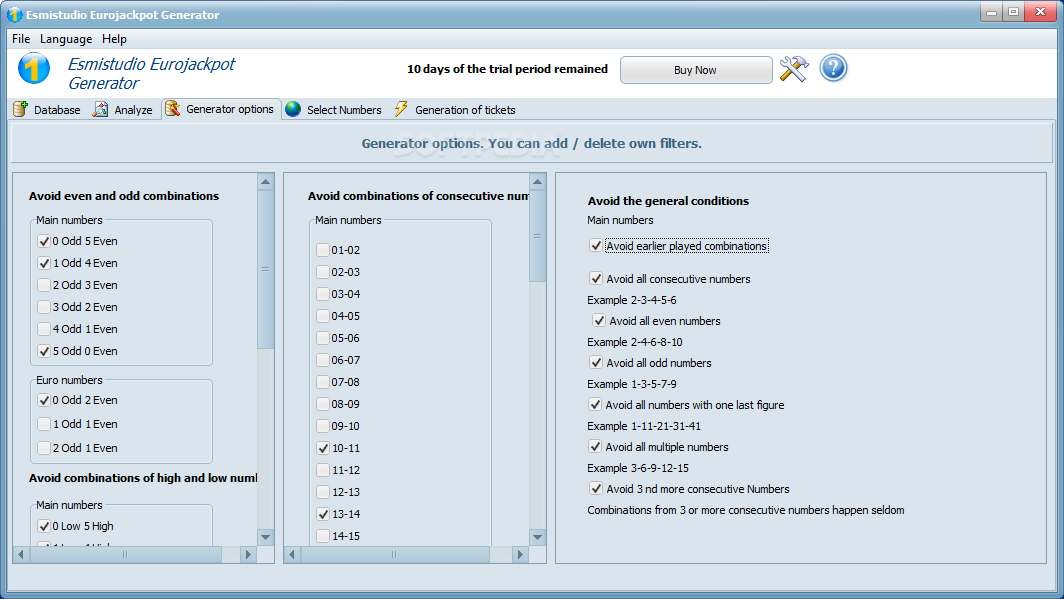The height and width of the screenshot is (599, 1064).
Task: Click the Select Numbers globe icon
Action: click(x=293, y=109)
